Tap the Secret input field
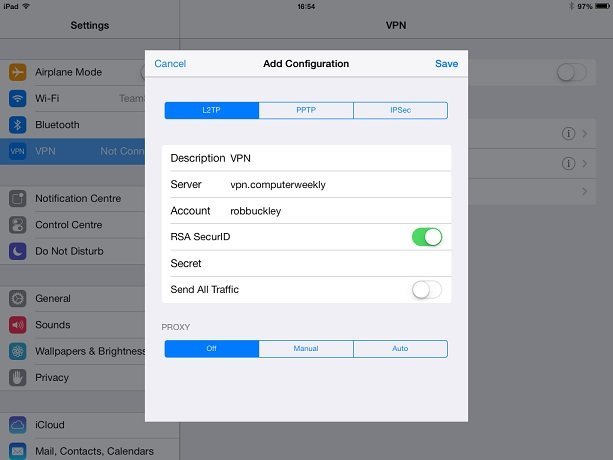 [320, 264]
